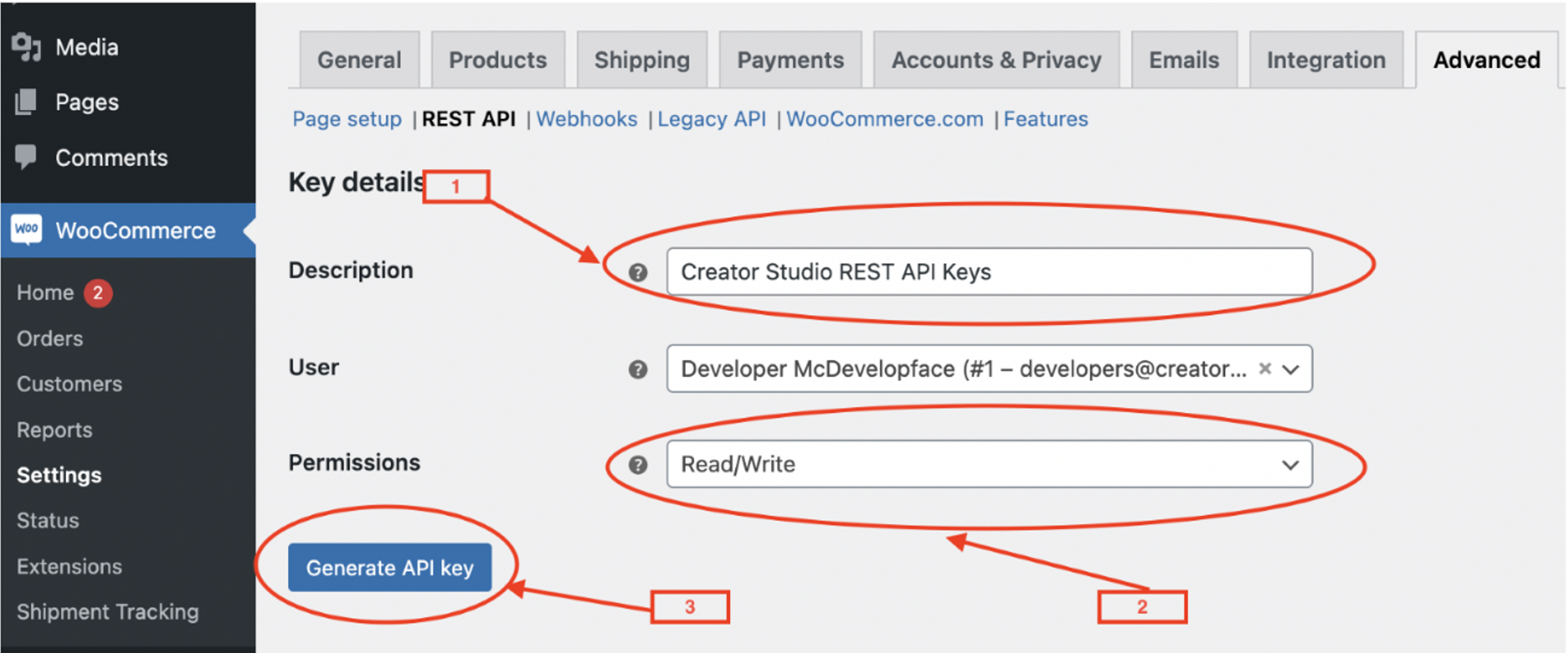The height and width of the screenshot is (653, 1568).
Task: Open the Settings submenu item
Action: coord(59,475)
